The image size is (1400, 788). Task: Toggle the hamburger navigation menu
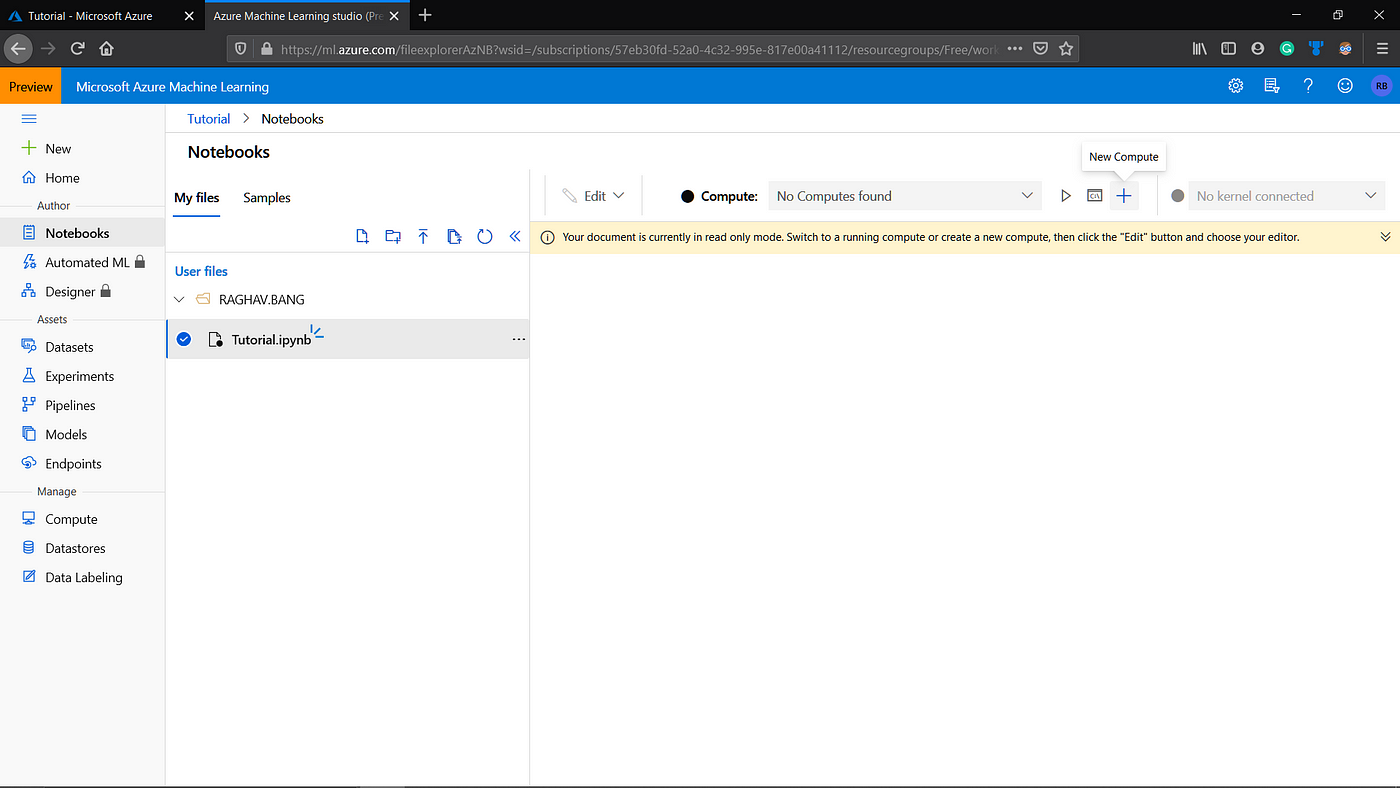click(29, 118)
